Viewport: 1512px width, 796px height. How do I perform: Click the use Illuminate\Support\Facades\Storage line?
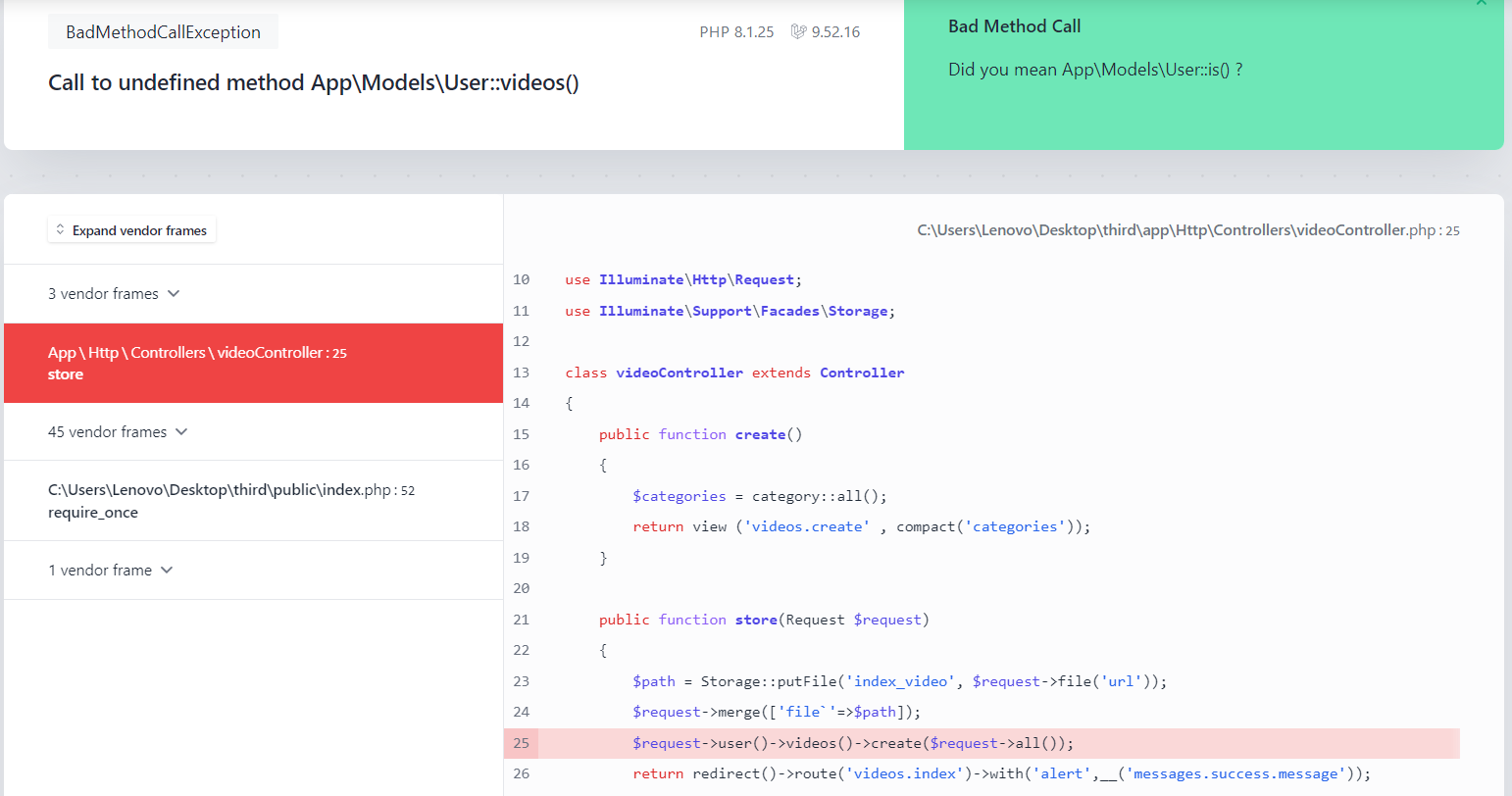pos(731,311)
